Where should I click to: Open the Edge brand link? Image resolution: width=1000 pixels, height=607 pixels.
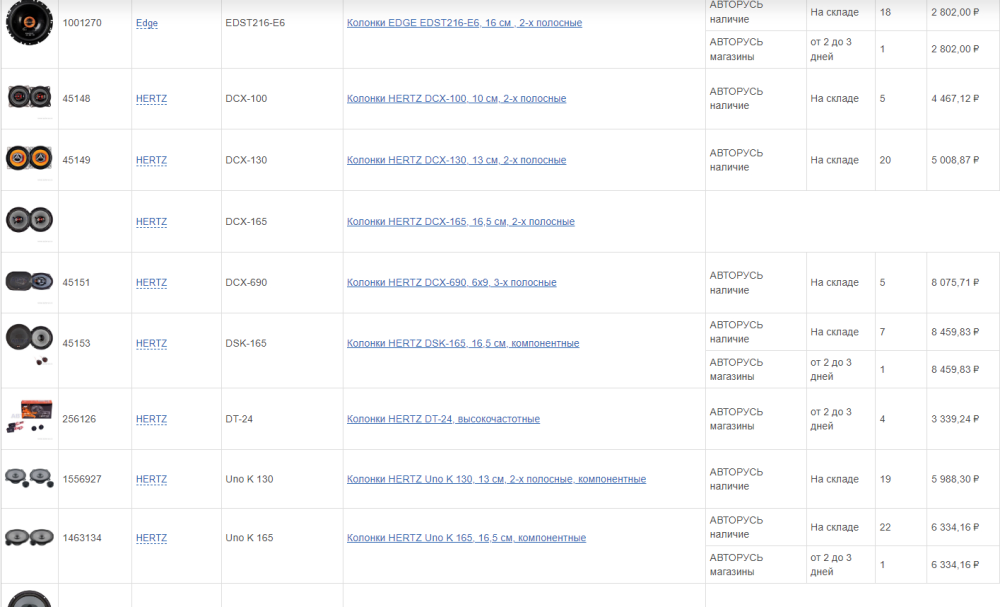click(147, 23)
